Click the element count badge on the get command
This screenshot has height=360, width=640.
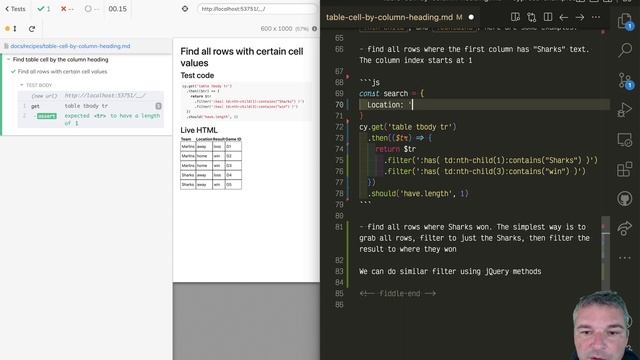[158, 106]
